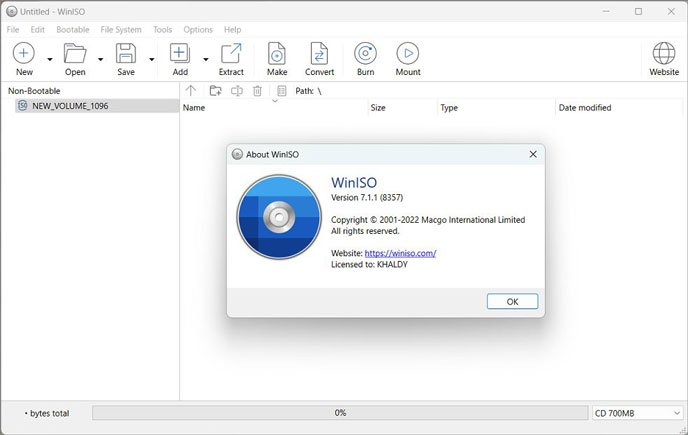Click the Add files toolbar icon
Image resolution: width=688 pixels, height=435 pixels.
pyautogui.click(x=180, y=54)
